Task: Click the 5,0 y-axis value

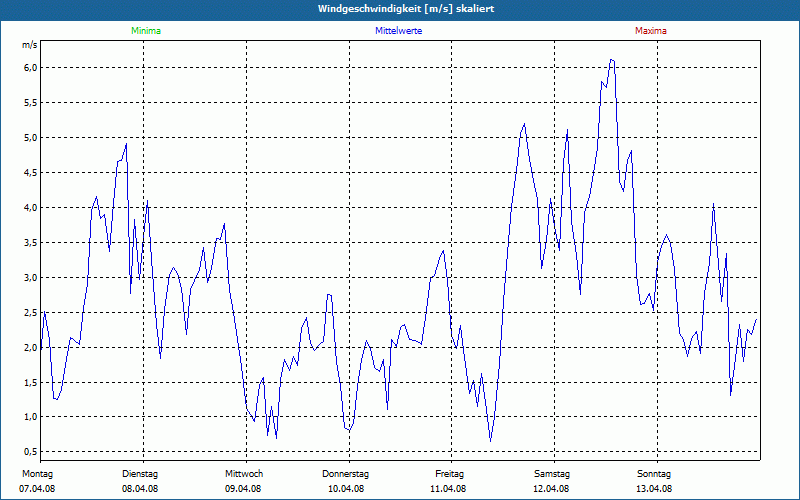Action: coord(31,138)
